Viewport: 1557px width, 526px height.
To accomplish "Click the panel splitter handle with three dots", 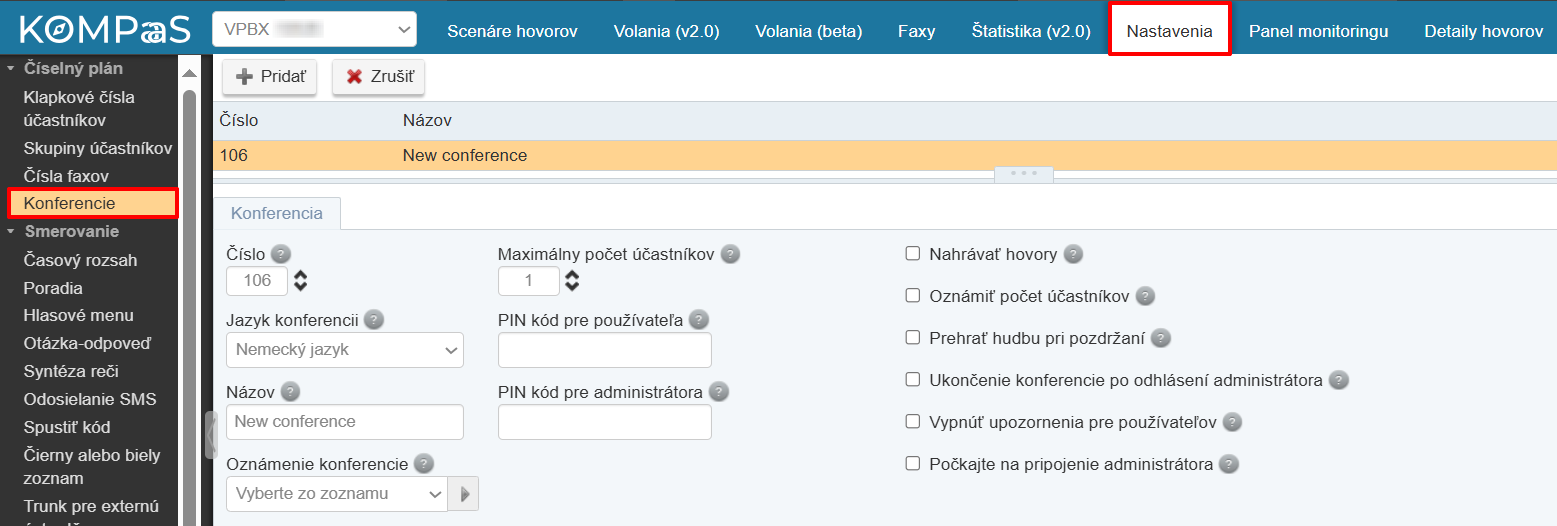I will coord(1023,174).
